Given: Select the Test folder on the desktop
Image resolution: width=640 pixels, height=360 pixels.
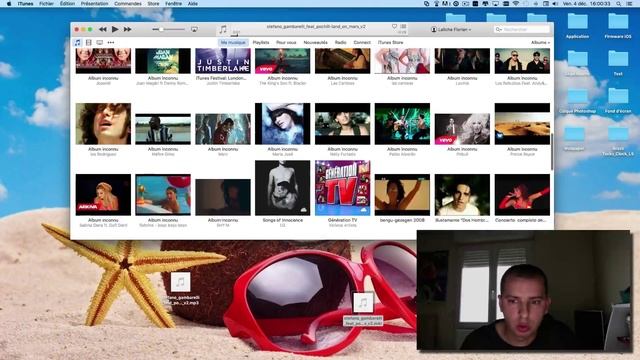Looking at the screenshot, I should [x=618, y=63].
